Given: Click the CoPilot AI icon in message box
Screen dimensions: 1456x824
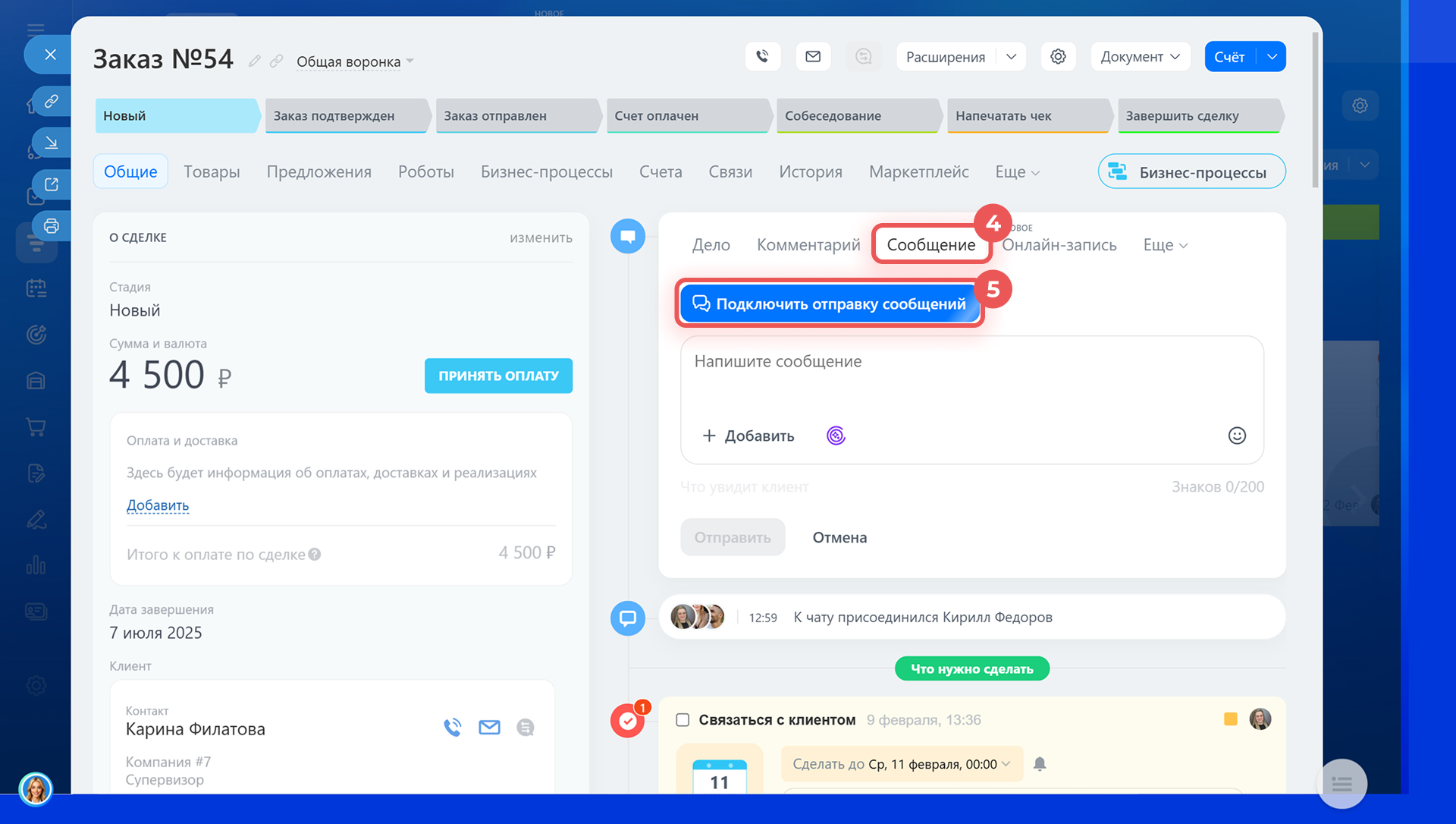Looking at the screenshot, I should (x=836, y=436).
